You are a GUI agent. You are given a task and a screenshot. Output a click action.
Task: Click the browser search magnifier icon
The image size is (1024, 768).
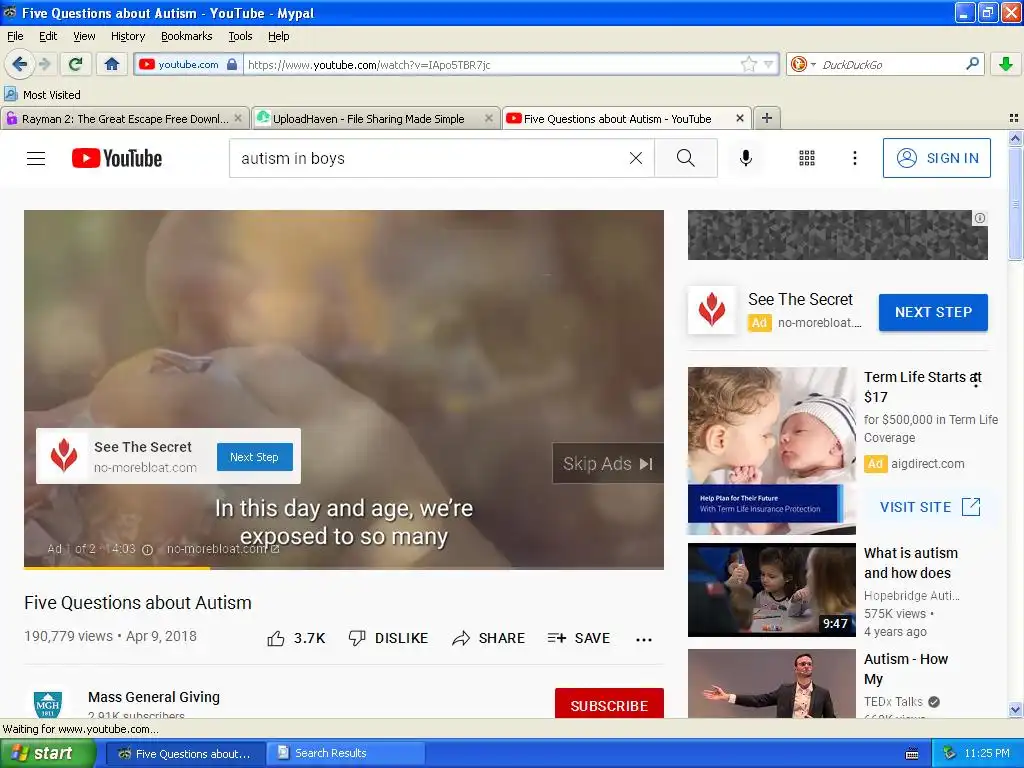point(972,64)
